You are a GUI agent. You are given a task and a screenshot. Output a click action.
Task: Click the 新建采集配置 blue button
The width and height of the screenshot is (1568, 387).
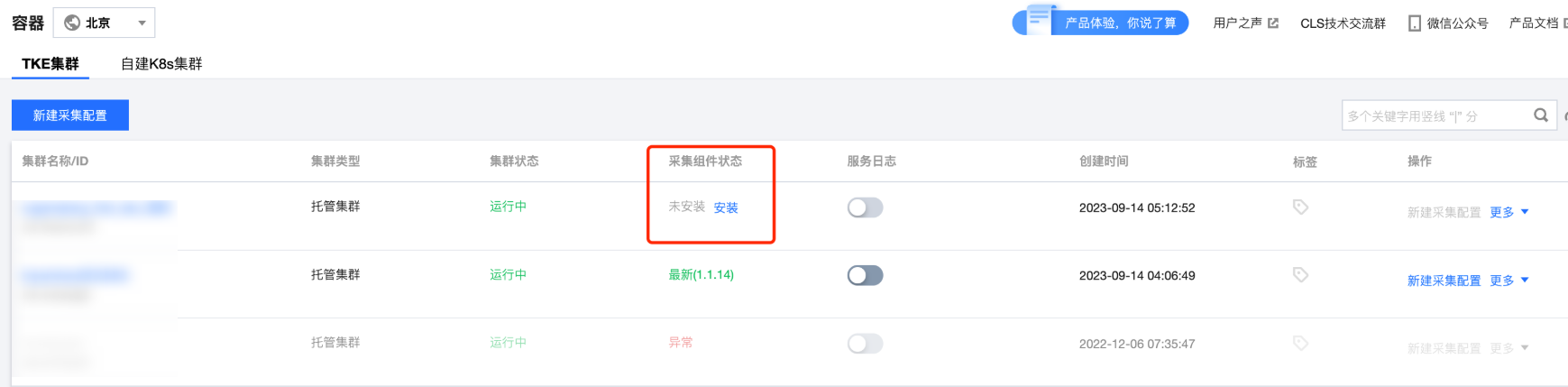click(x=70, y=115)
